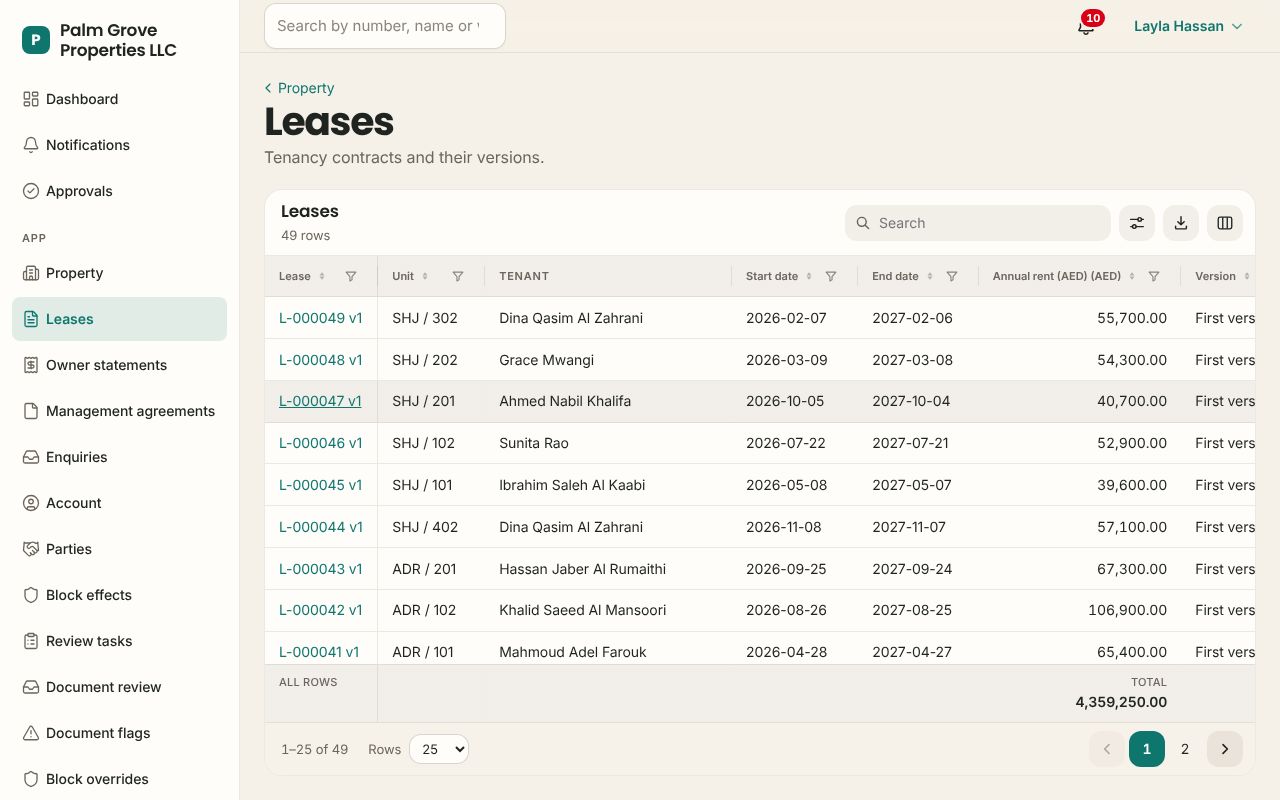Filter the Start date column
This screenshot has width=1280, height=800.
pyautogui.click(x=831, y=276)
